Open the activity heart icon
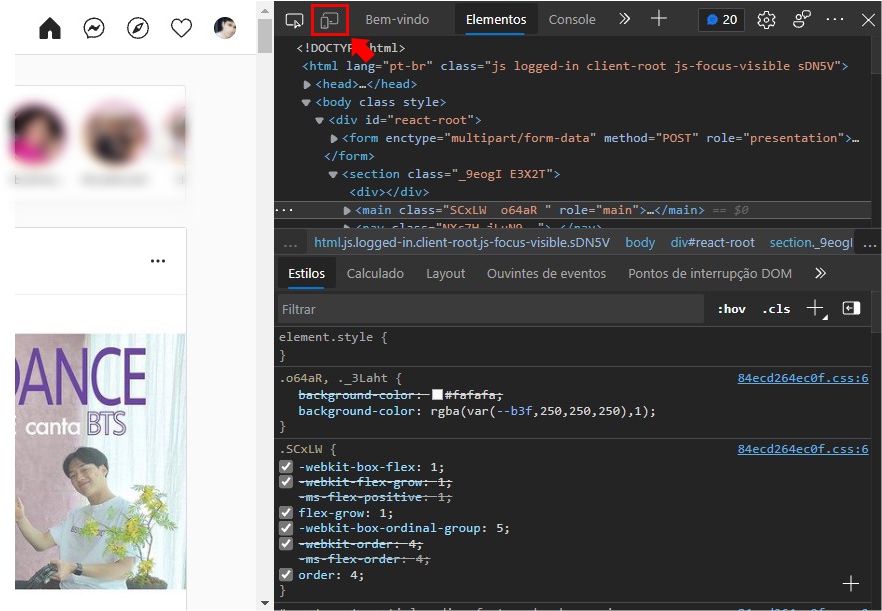Viewport: 882px width, 611px height. click(x=182, y=28)
